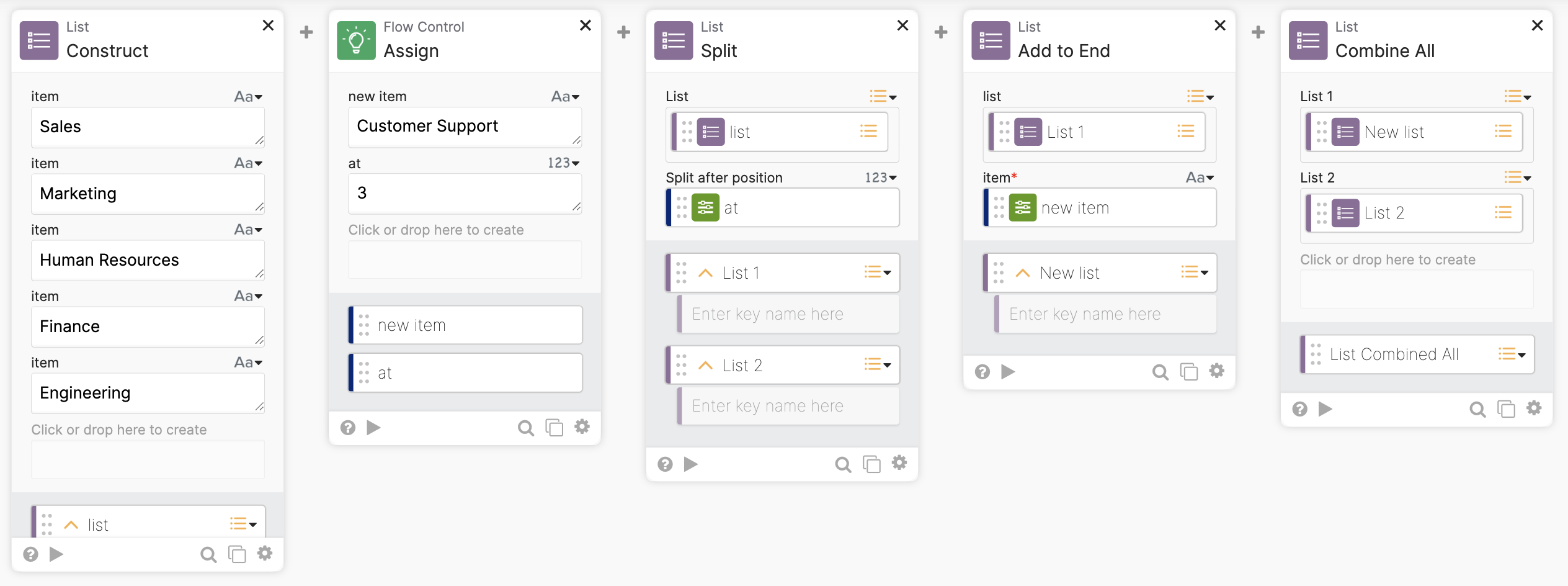
Task: Collapse the List 2 output in Split card
Action: tap(705, 366)
